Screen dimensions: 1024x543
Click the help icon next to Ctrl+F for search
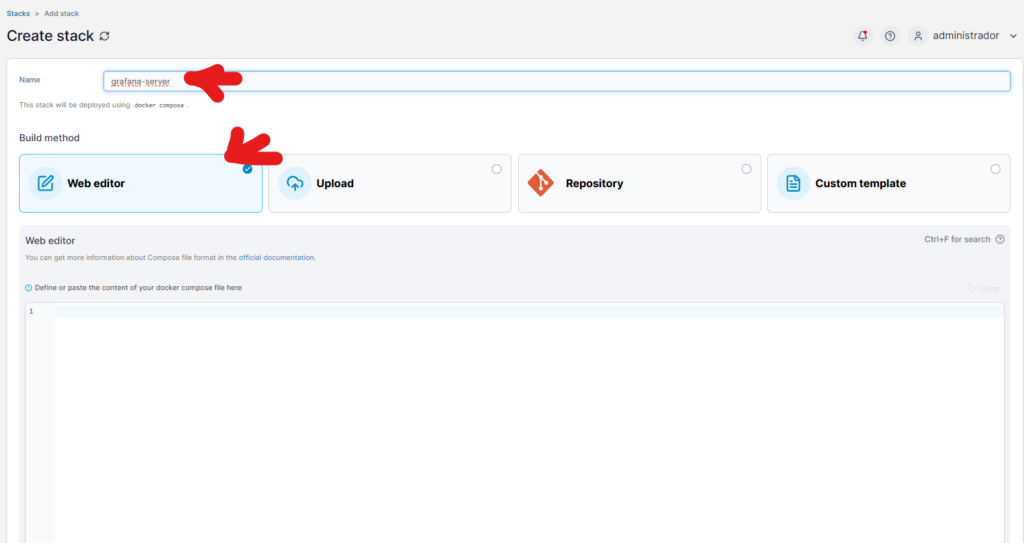tap(1000, 240)
